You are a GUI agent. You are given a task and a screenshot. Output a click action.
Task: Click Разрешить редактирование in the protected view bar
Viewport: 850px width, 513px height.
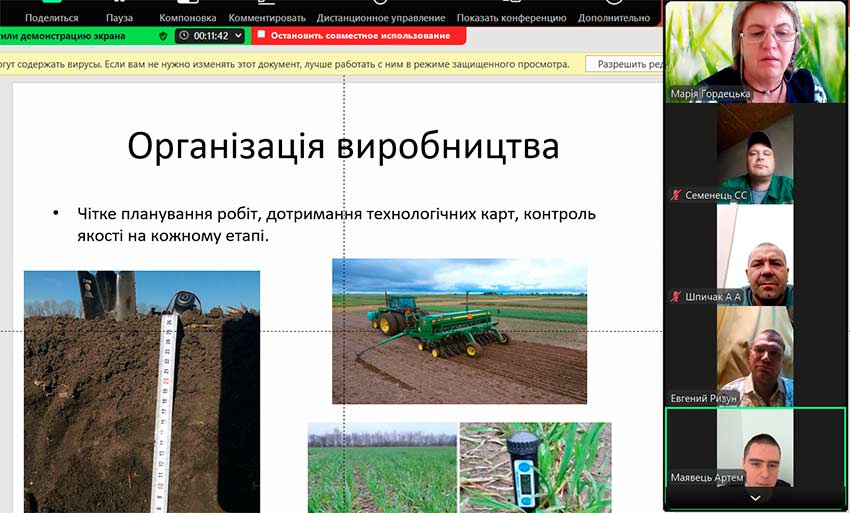(626, 64)
